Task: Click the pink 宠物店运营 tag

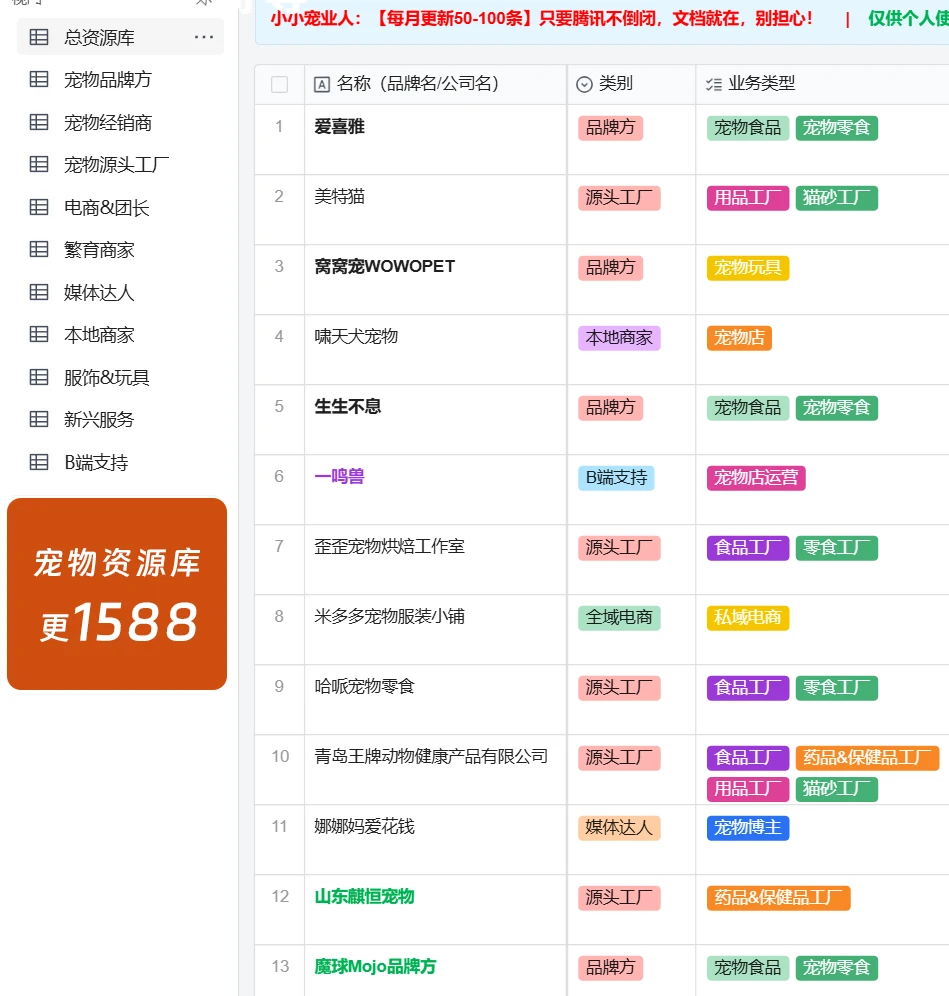Action: (x=756, y=478)
